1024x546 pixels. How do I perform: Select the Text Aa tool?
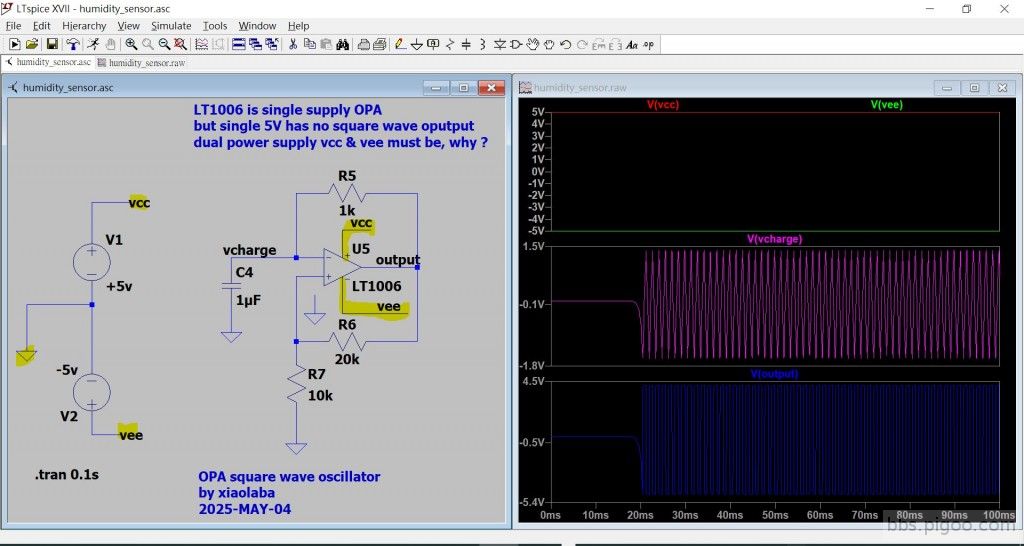pyautogui.click(x=632, y=44)
